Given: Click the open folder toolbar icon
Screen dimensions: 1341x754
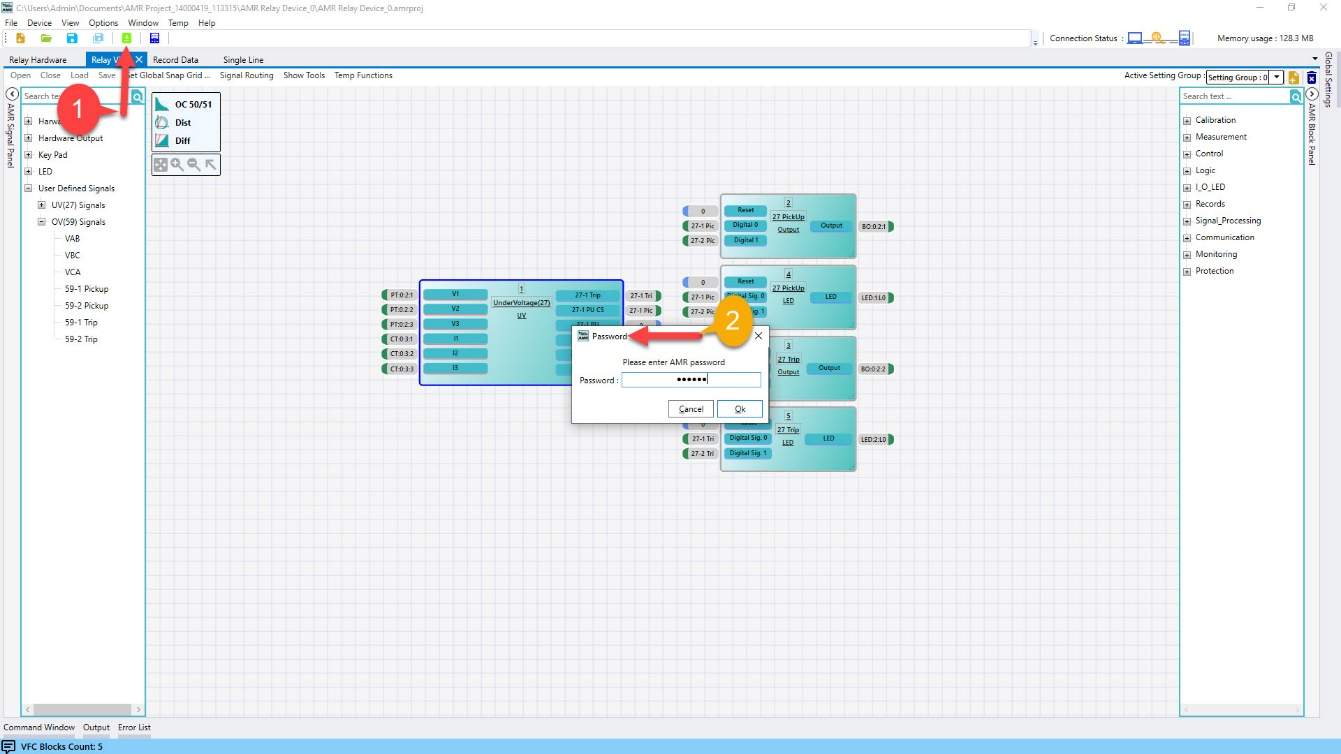Looking at the screenshot, I should pos(46,38).
